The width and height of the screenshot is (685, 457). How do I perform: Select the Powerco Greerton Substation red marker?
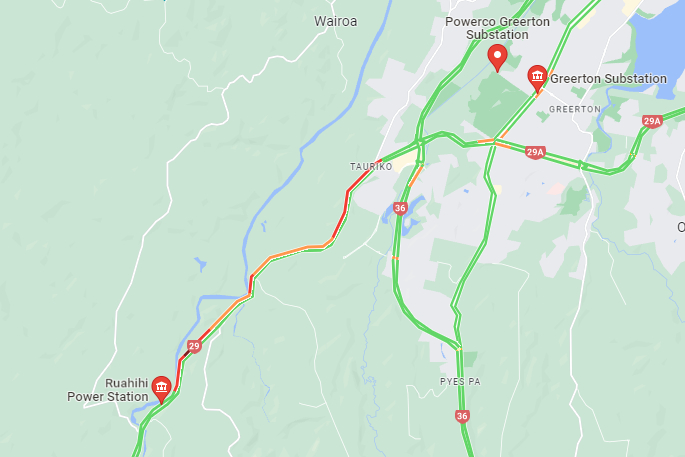497,57
